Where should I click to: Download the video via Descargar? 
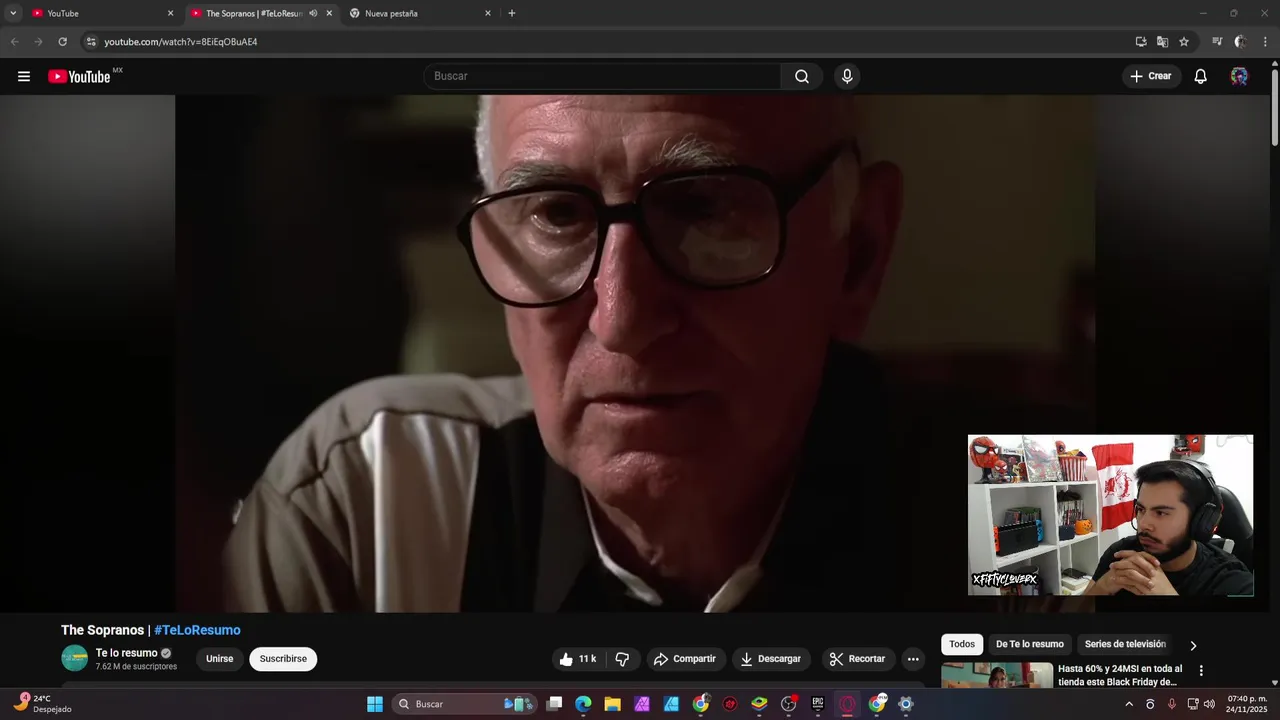[771, 659]
